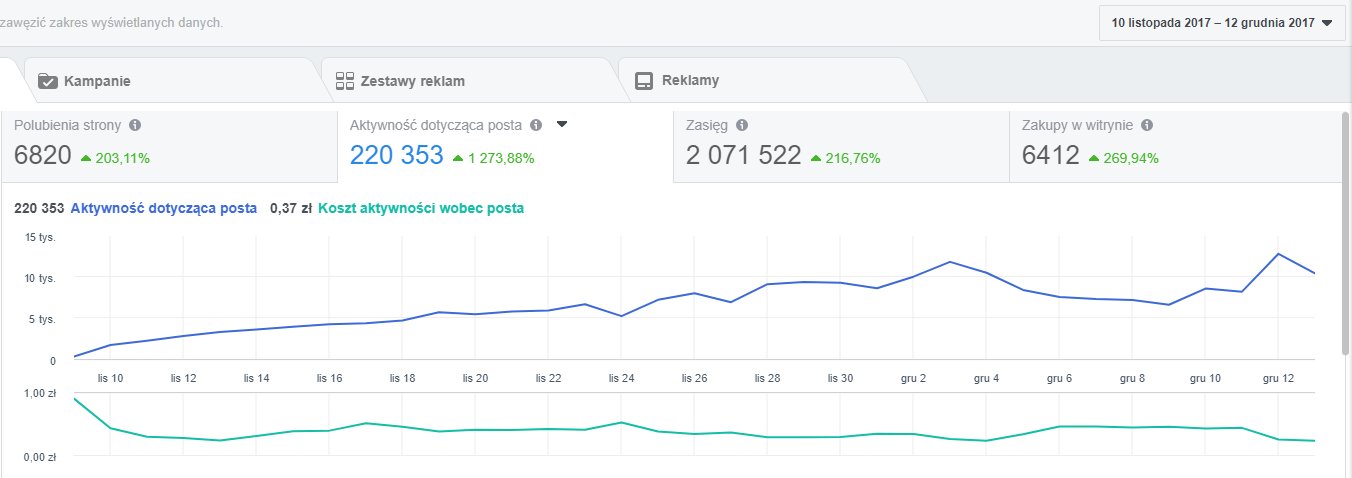Click the Reklamy tab's ad icon

(x=644, y=81)
